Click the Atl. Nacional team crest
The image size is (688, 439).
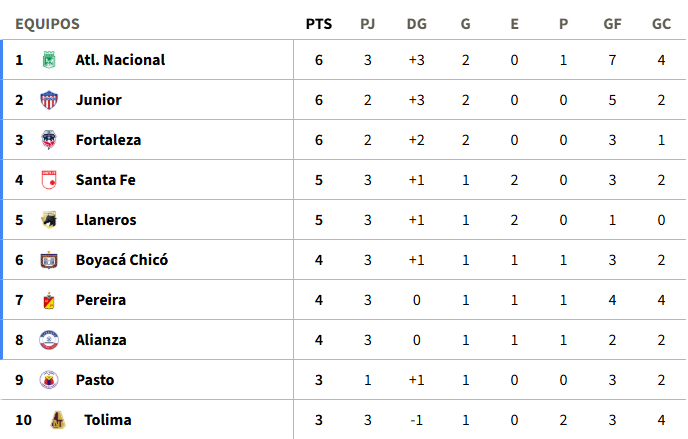pos(49,60)
